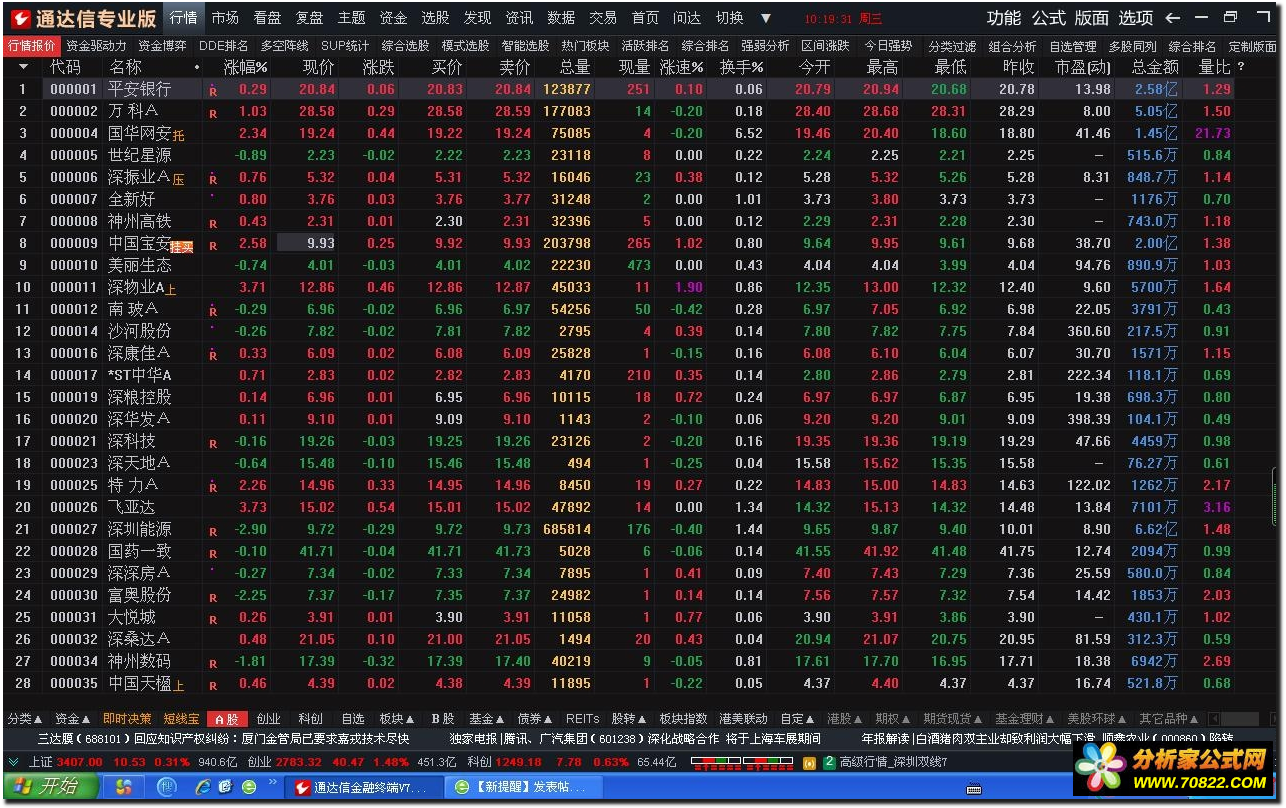The width and height of the screenshot is (1286, 808).
Task: Expand the 期货现货▲ menu
Action: click(x=953, y=719)
